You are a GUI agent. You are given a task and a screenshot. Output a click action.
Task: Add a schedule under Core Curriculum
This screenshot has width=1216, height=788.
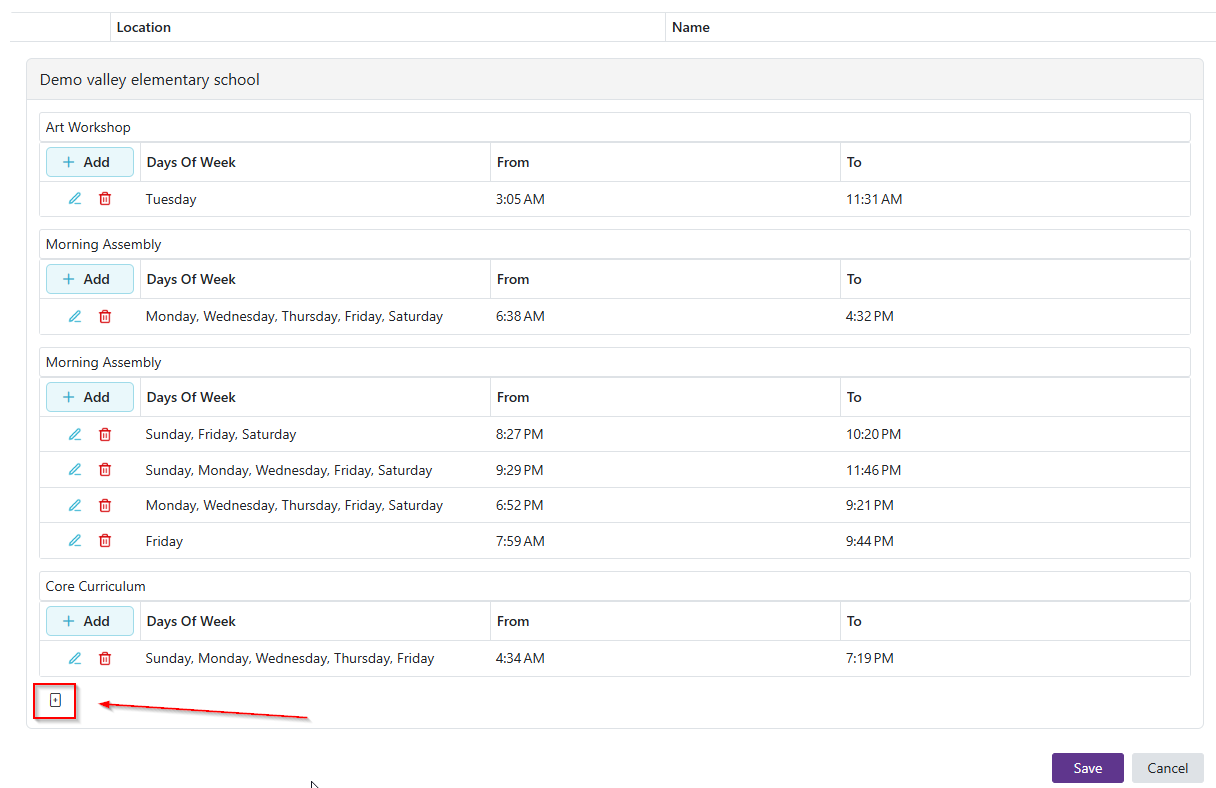(x=89, y=621)
